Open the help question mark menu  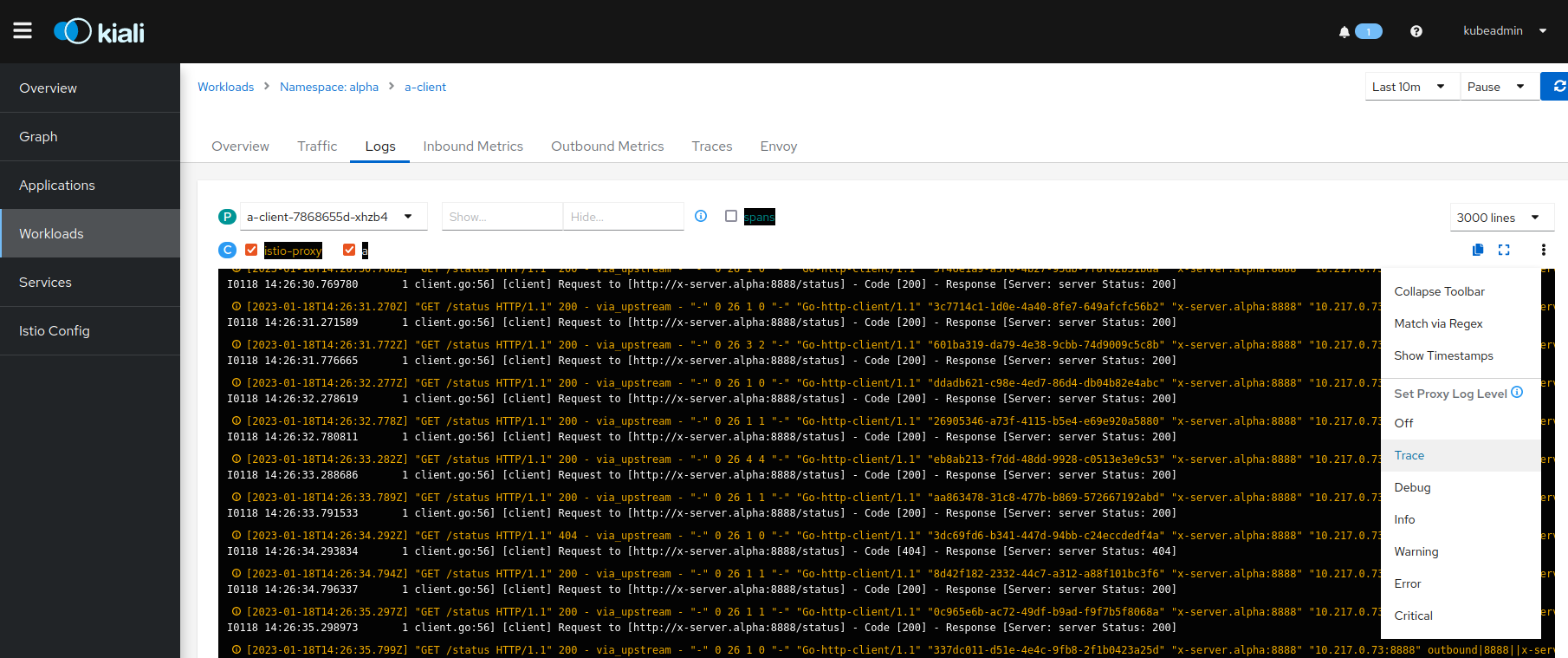click(x=1416, y=31)
